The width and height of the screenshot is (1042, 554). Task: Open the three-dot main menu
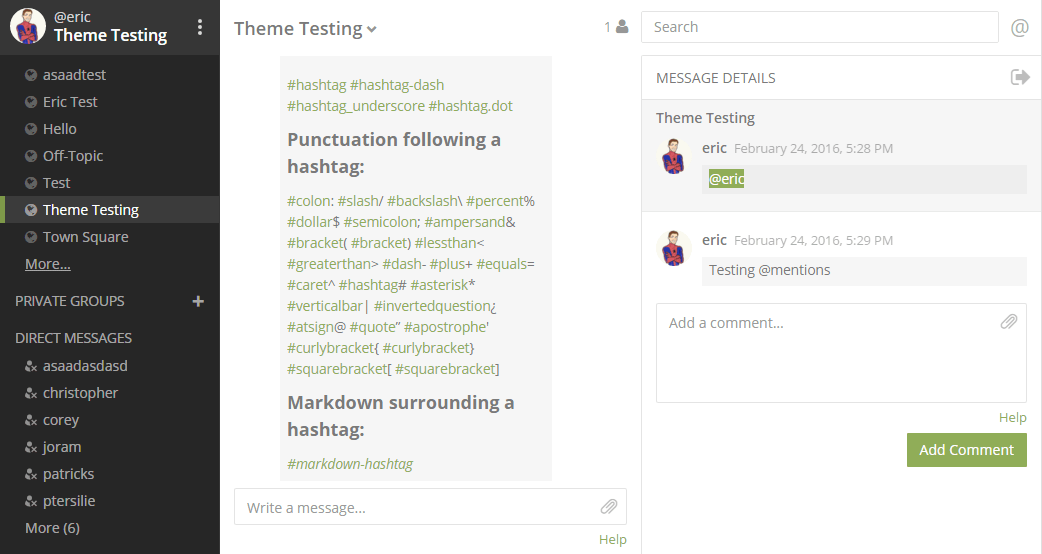point(200,27)
